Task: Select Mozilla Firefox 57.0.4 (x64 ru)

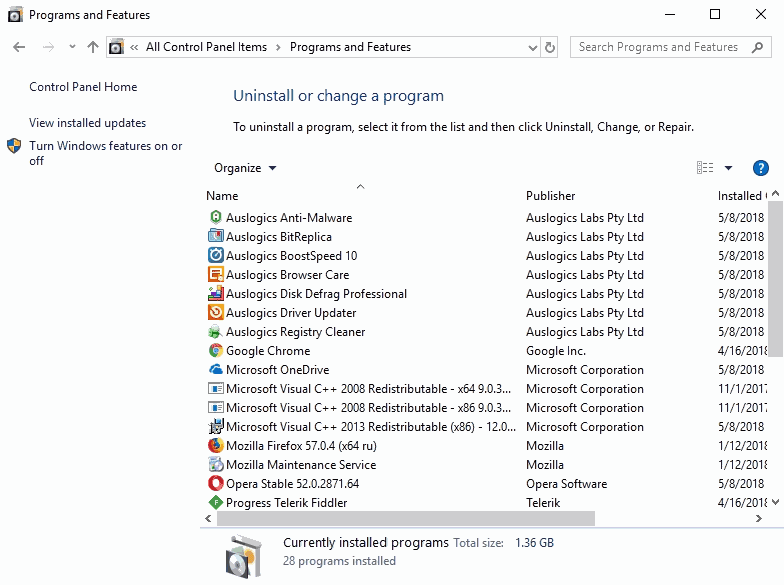Action: (x=302, y=446)
